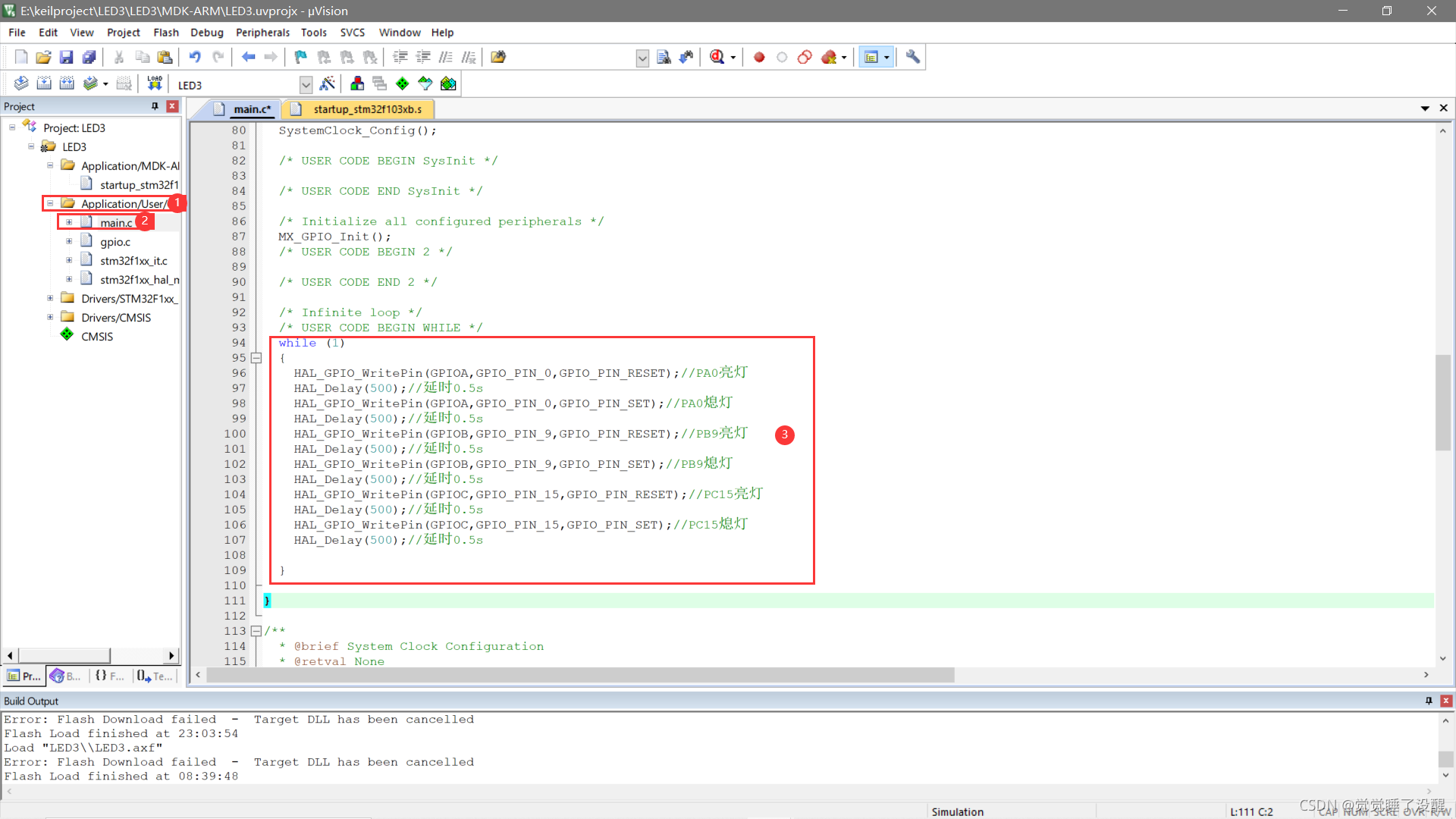Select stm32f1xx_it.c in the project tree

coord(133,261)
